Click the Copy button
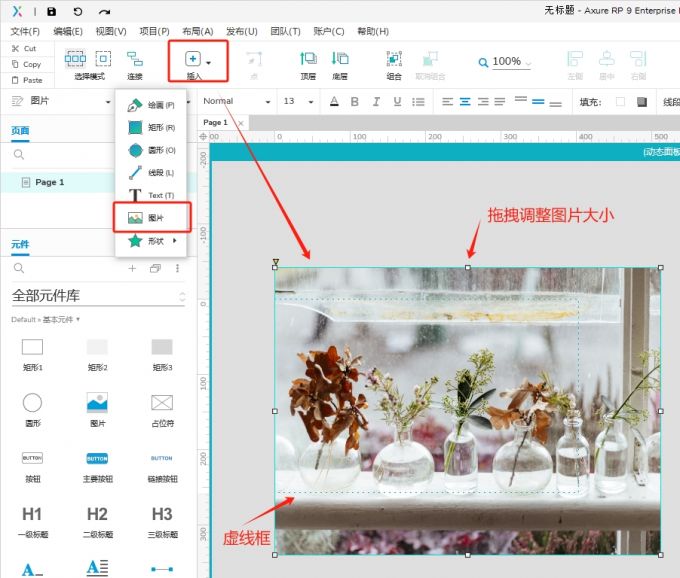The image size is (680, 578). tap(26, 64)
